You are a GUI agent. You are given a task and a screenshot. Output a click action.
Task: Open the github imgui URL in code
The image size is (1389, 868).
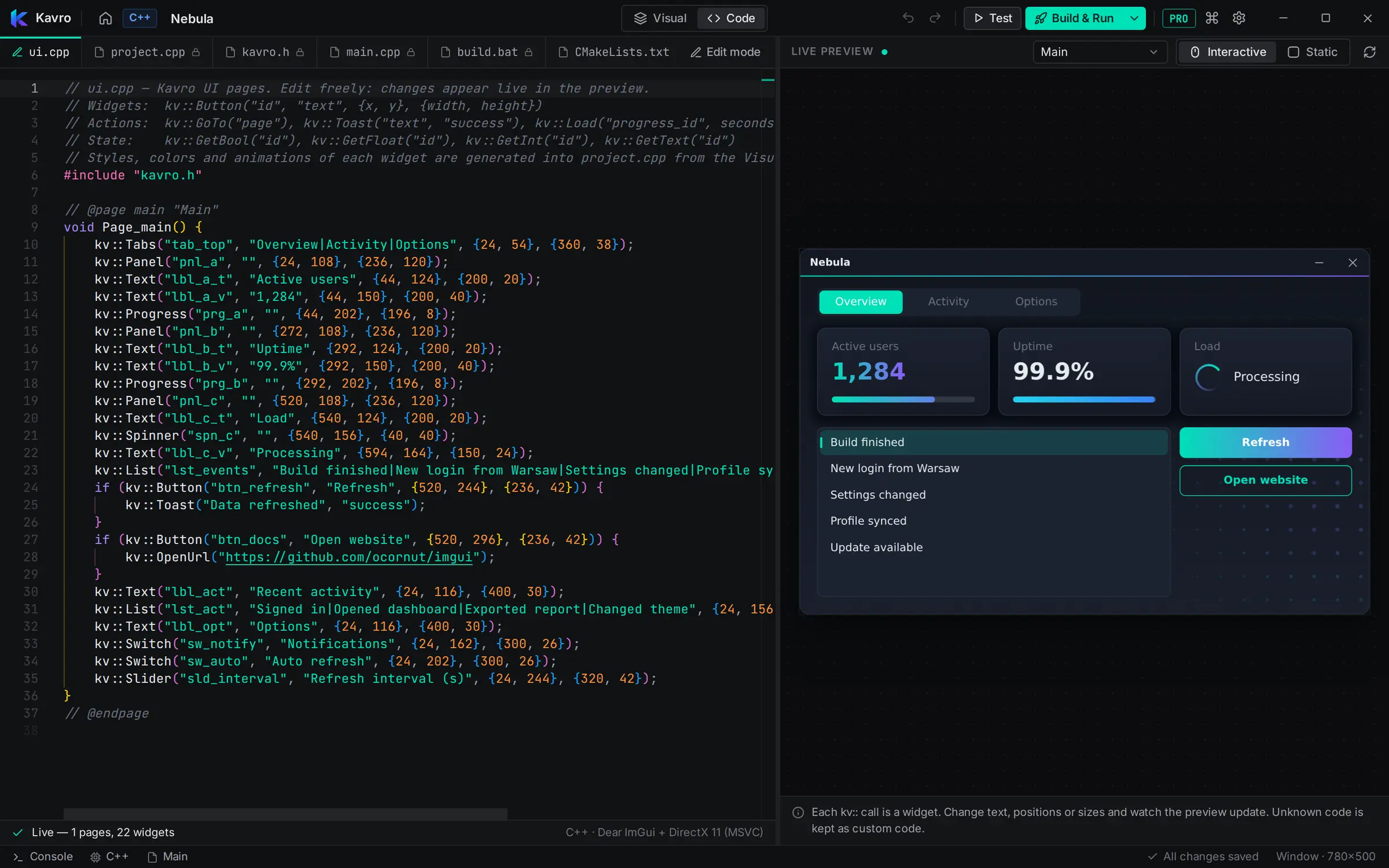[x=349, y=557]
